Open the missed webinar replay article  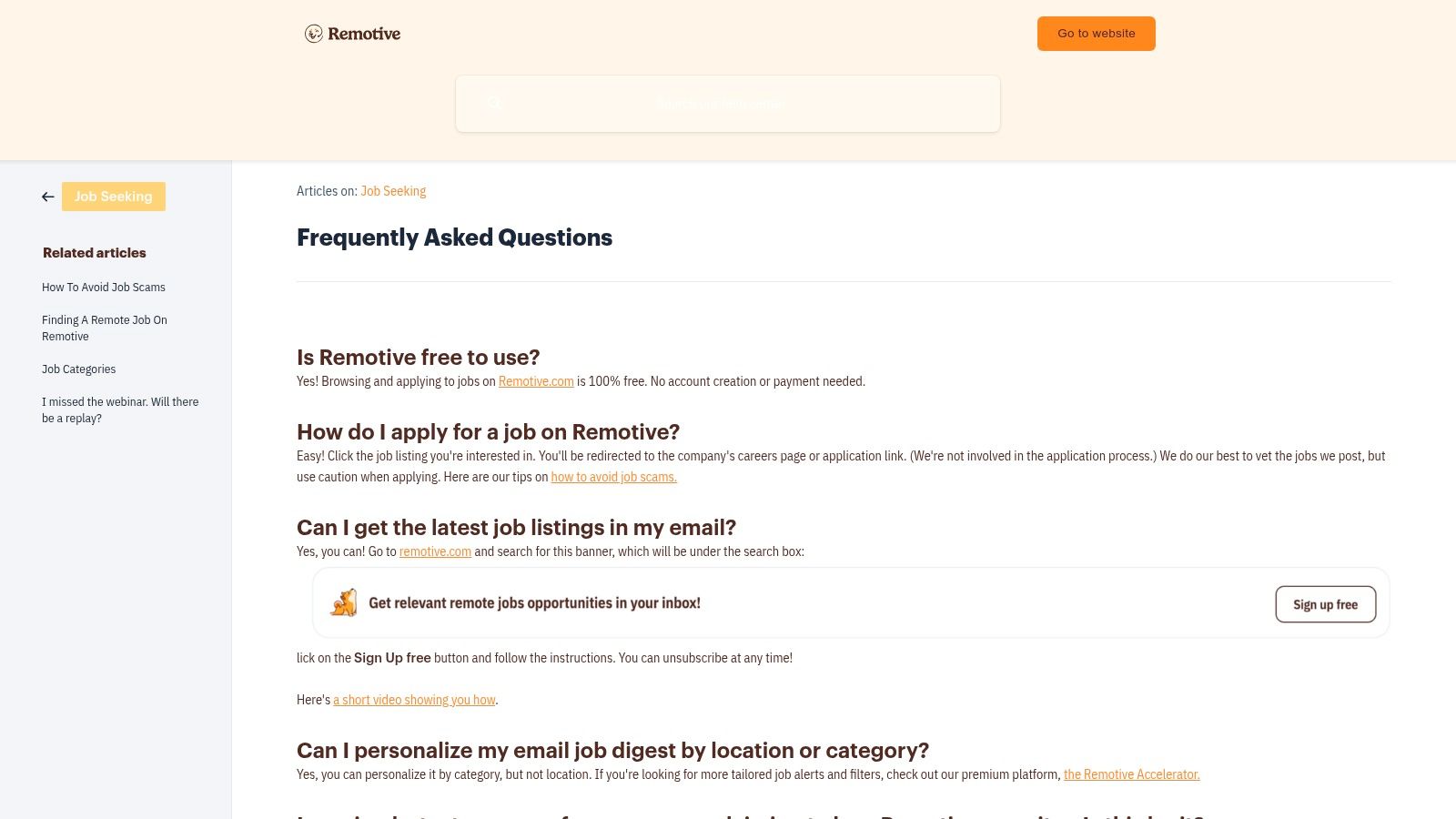[x=120, y=410]
